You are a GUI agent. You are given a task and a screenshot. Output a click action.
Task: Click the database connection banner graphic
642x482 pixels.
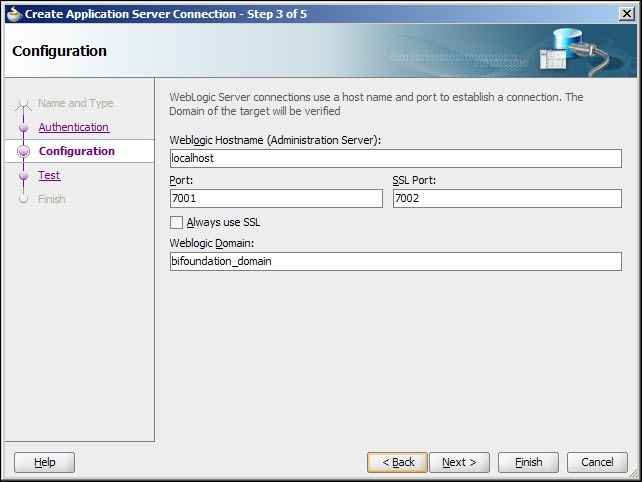pyautogui.click(x=573, y=52)
